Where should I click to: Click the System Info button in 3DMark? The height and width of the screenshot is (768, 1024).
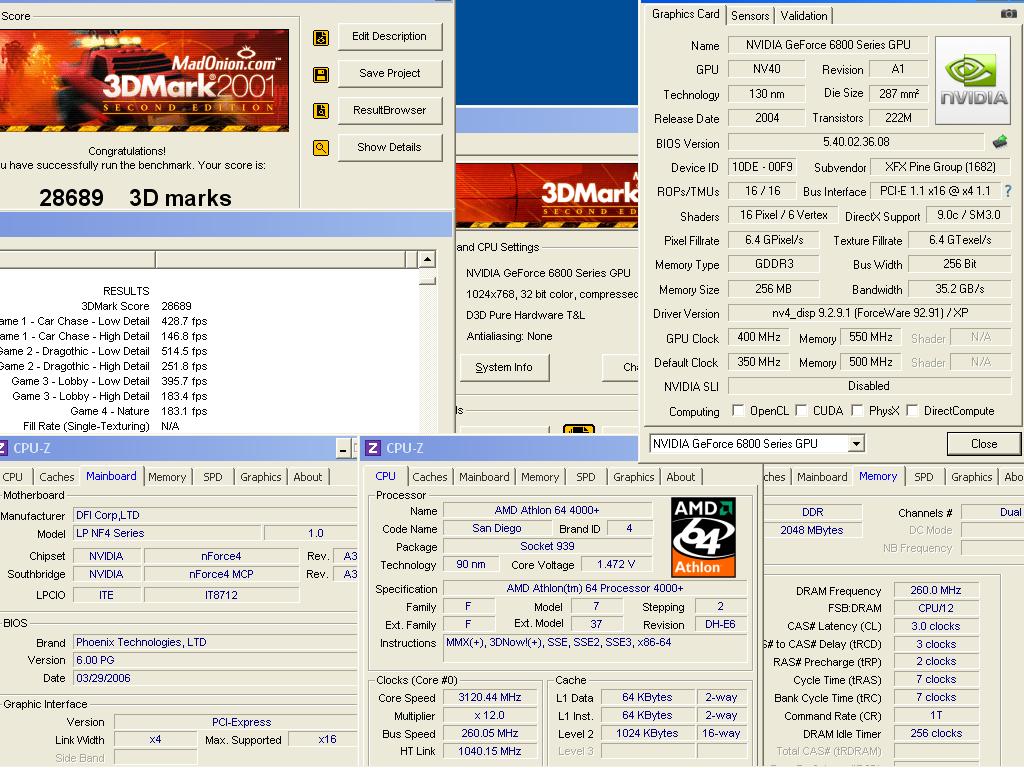pos(504,367)
